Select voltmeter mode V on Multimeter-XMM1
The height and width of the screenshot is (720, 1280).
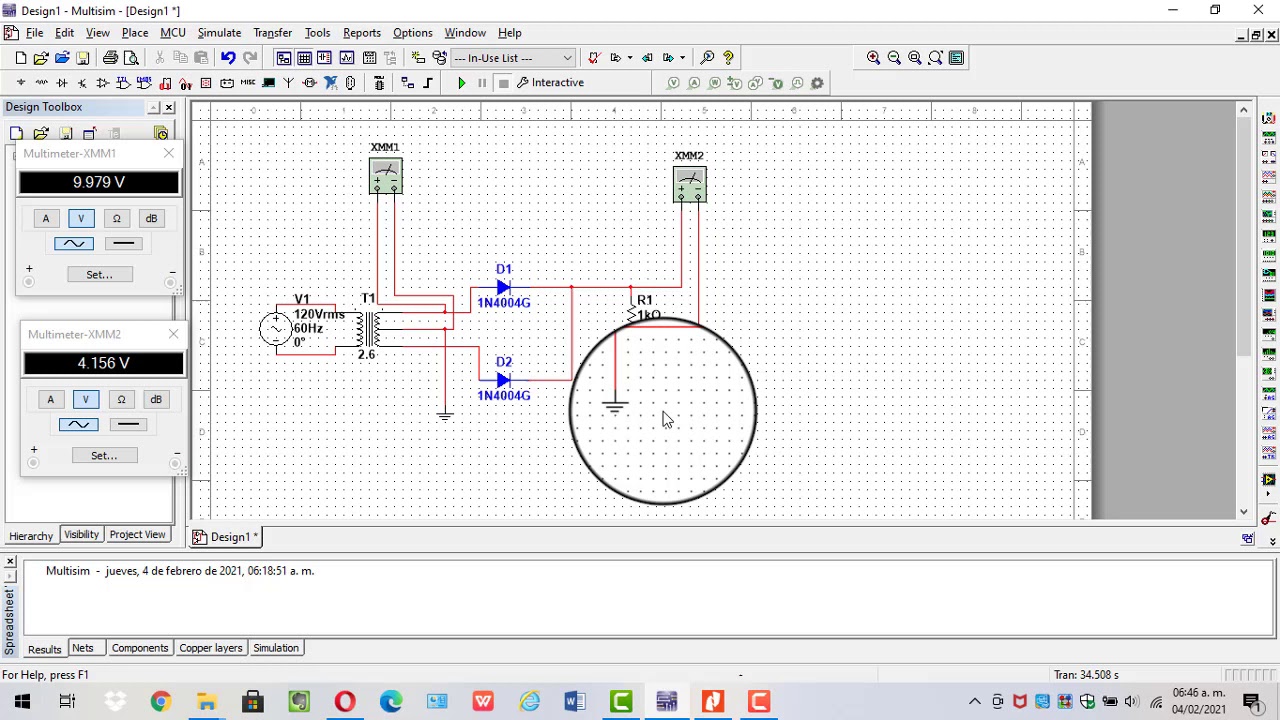(81, 218)
